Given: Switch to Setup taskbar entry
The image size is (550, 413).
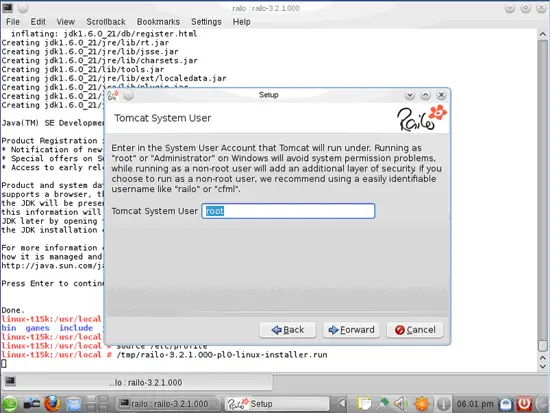Looking at the screenshot, I should [277, 404].
